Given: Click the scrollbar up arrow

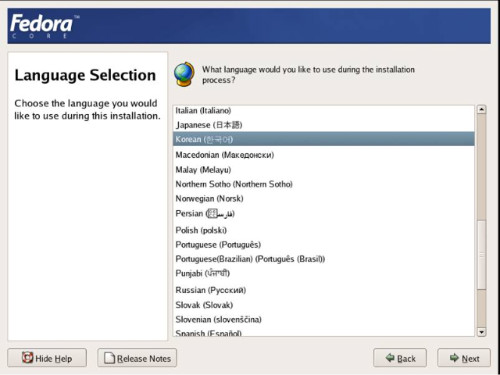Looking at the screenshot, I should click(481, 109).
